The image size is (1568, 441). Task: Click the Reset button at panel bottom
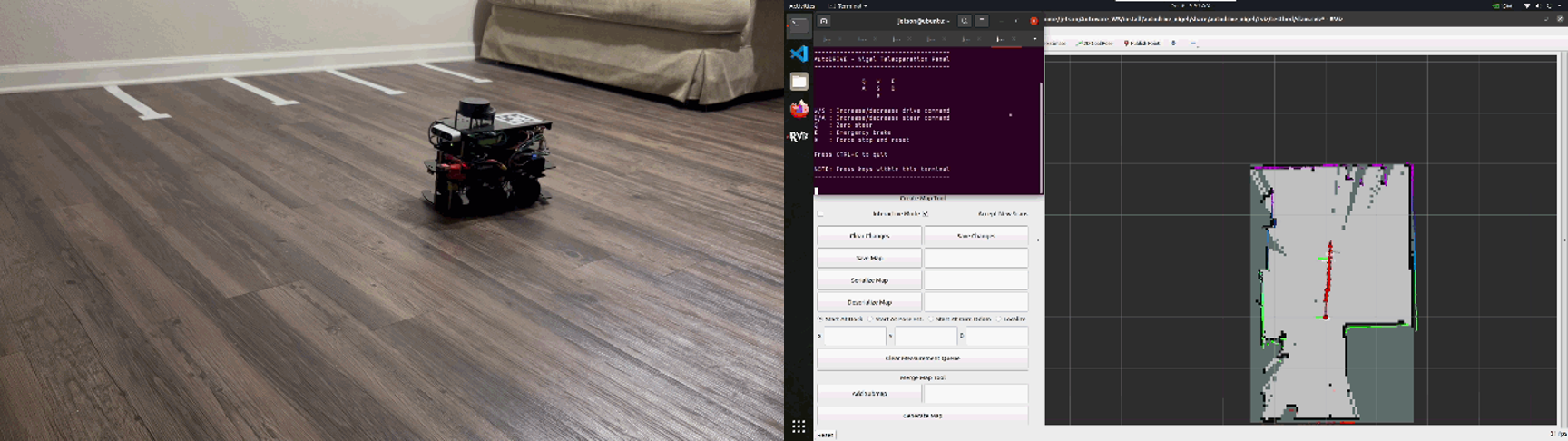pyautogui.click(x=826, y=436)
